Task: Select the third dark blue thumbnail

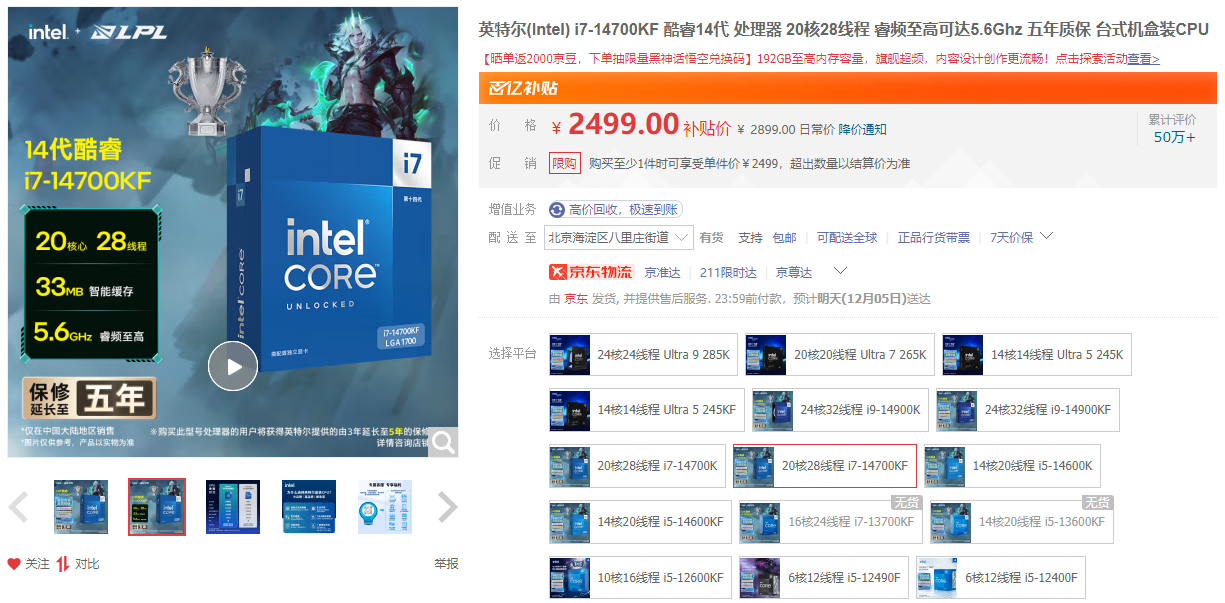Action: click(x=233, y=507)
